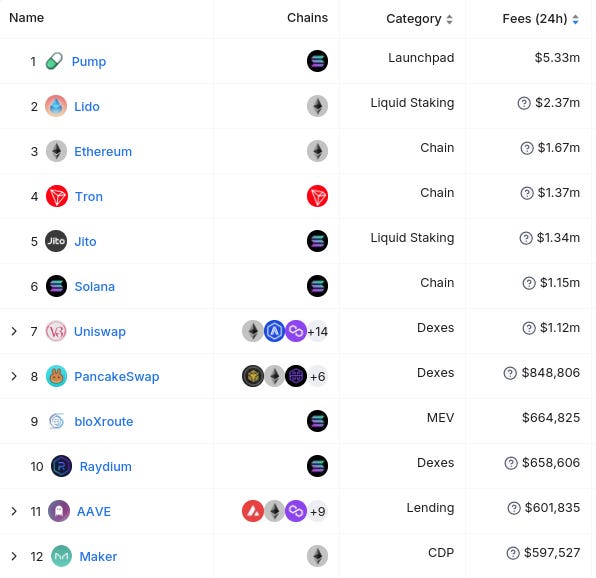
Task: Open the Jito protocol link
Action: 85,241
